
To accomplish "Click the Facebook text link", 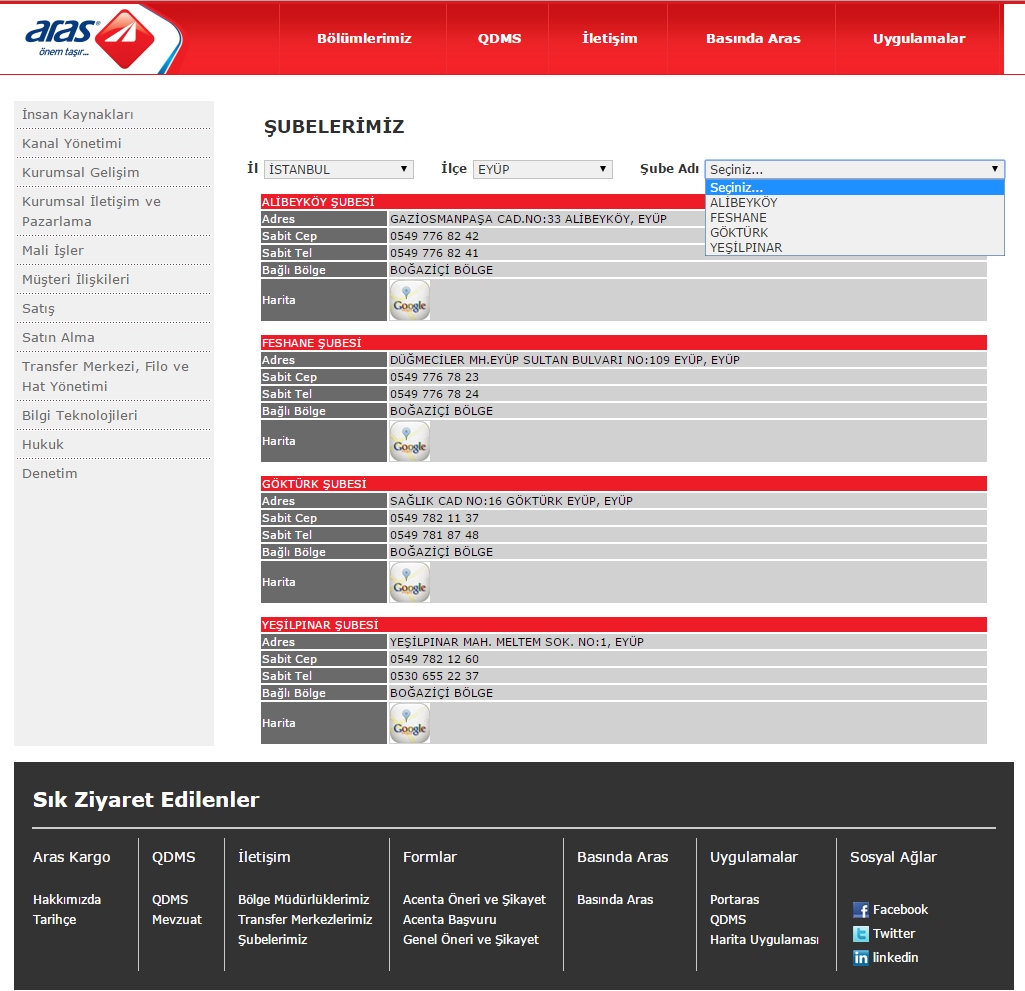I will point(900,910).
